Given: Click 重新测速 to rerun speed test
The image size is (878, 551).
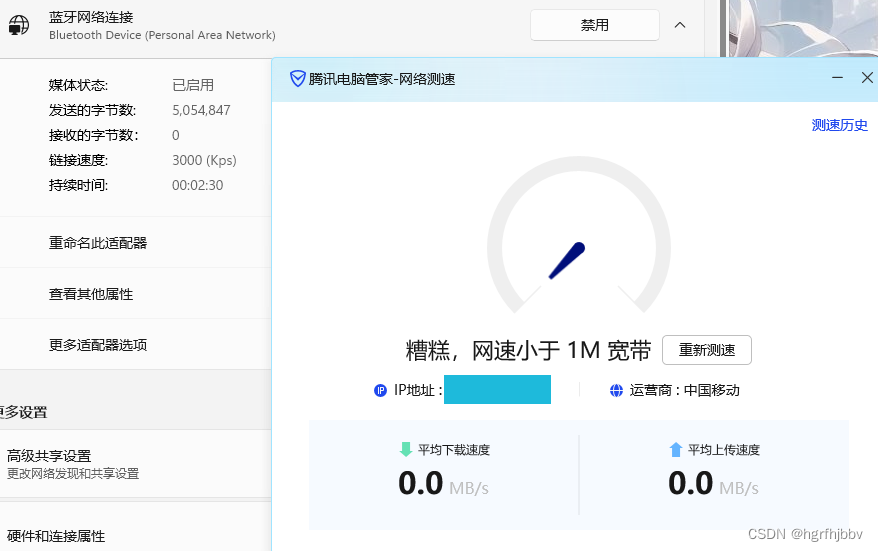Looking at the screenshot, I should pos(707,350).
